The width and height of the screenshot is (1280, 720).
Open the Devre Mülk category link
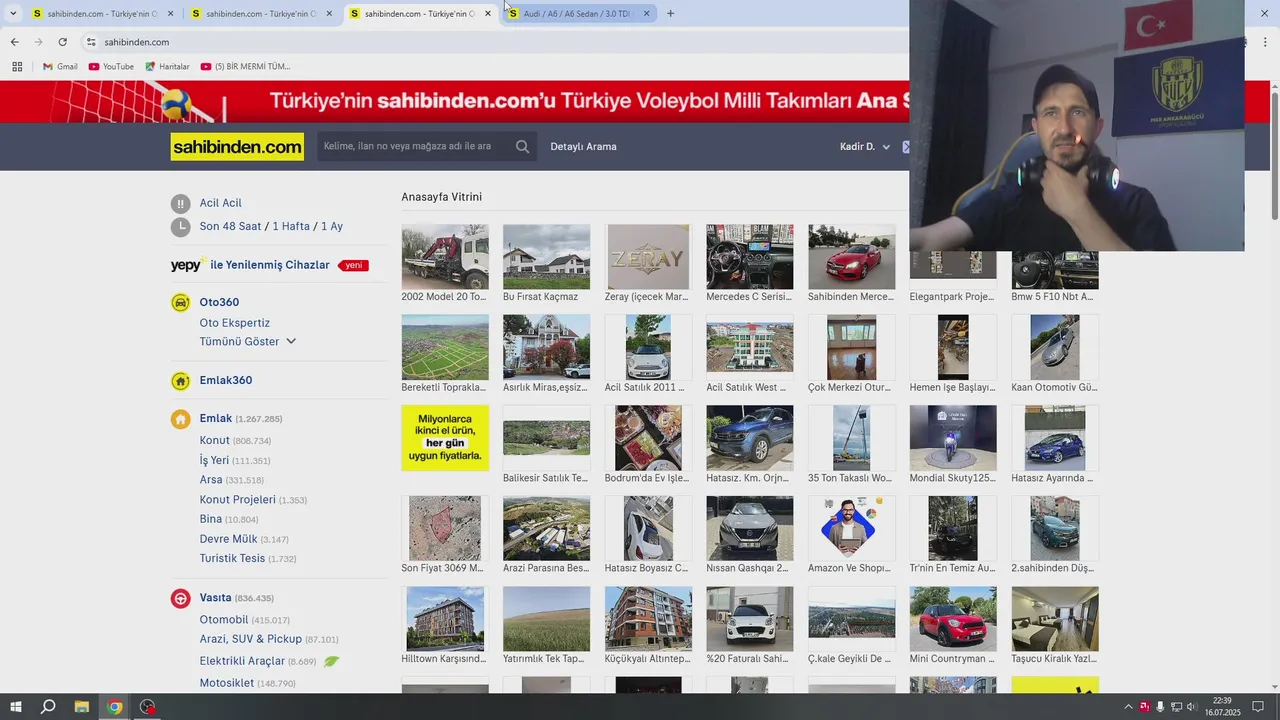[228, 539]
